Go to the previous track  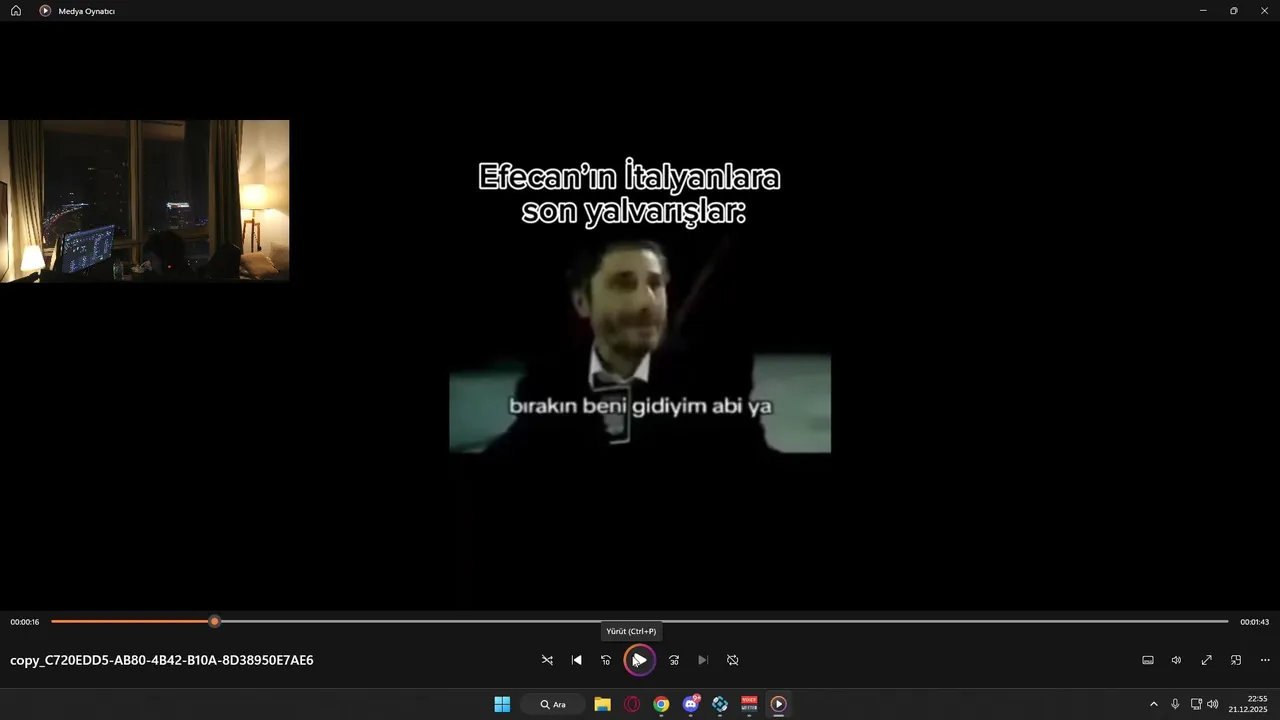[576, 660]
